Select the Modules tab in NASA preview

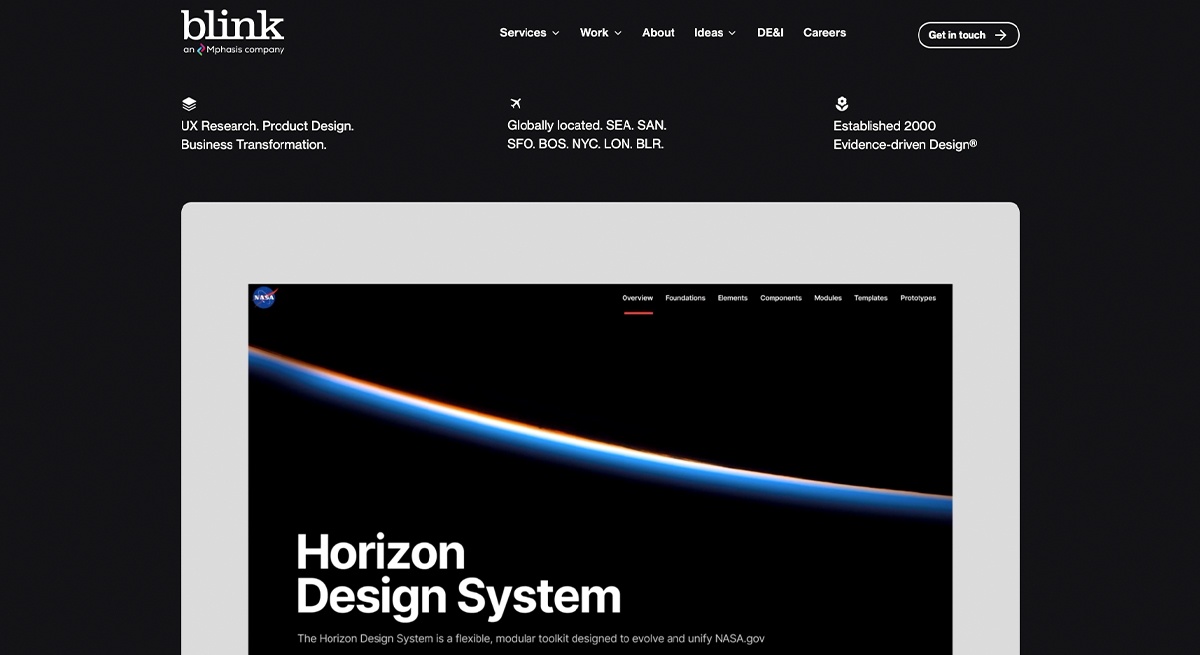tap(828, 298)
